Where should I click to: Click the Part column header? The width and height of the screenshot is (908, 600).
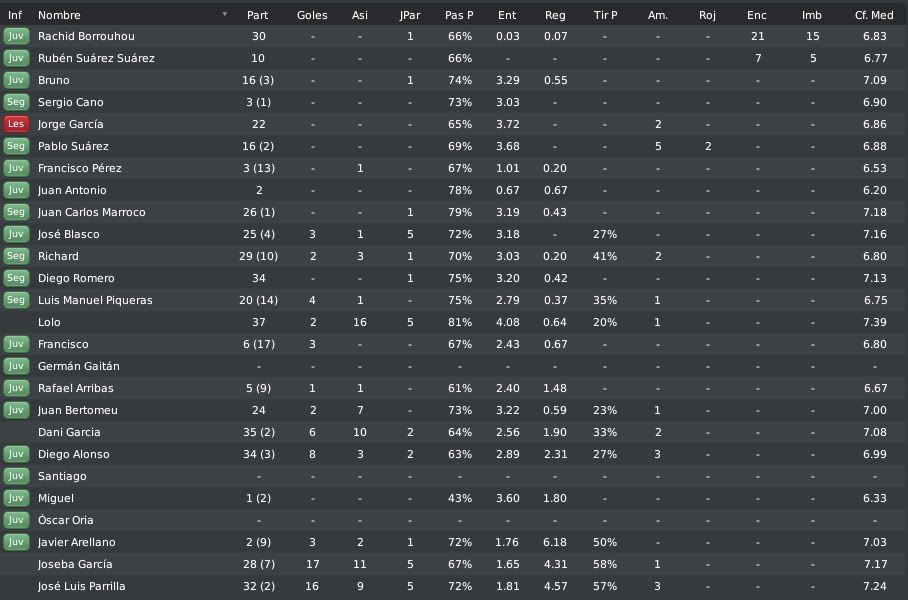pyautogui.click(x=257, y=15)
